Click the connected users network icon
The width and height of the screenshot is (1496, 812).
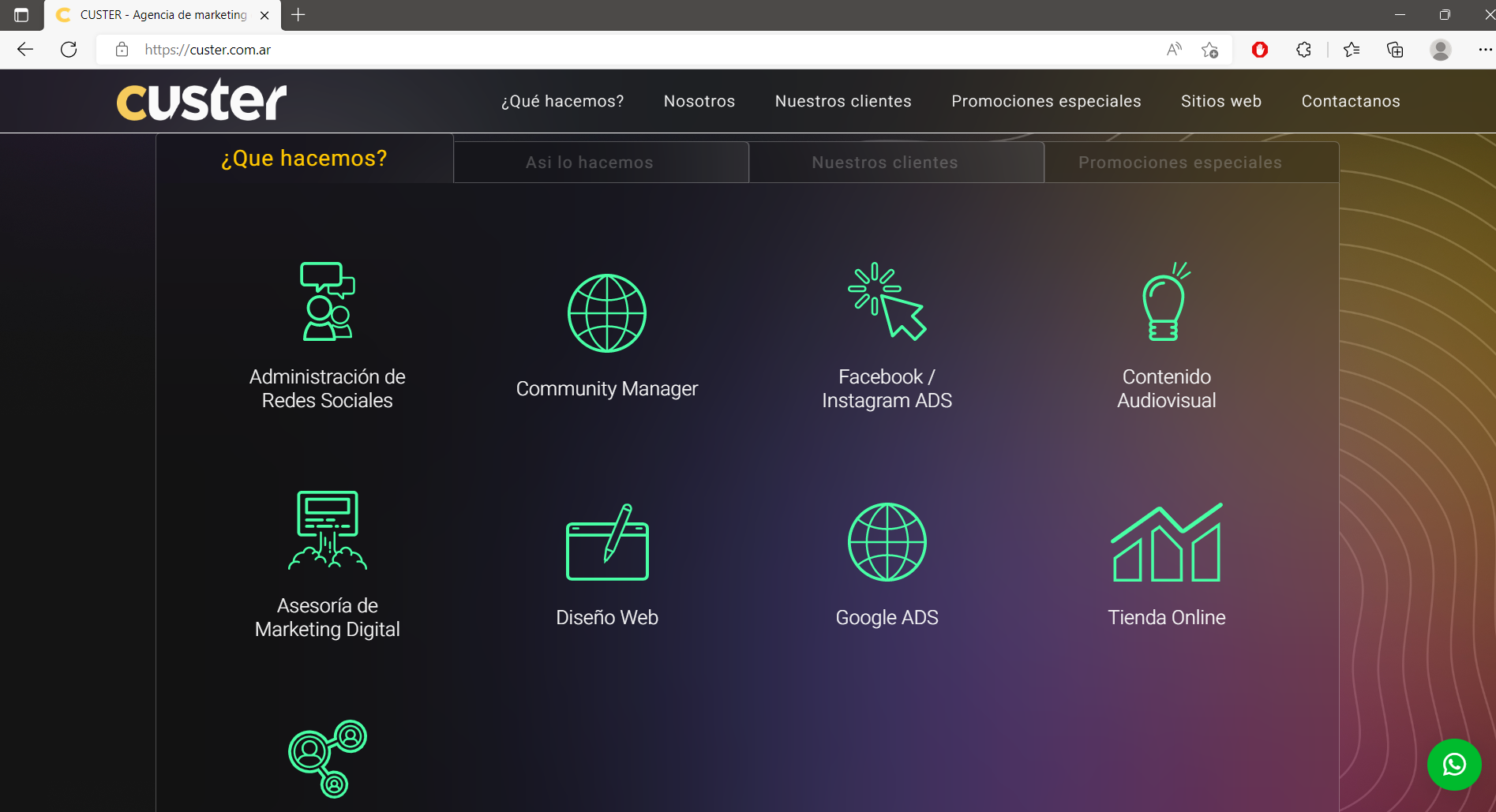coord(328,759)
